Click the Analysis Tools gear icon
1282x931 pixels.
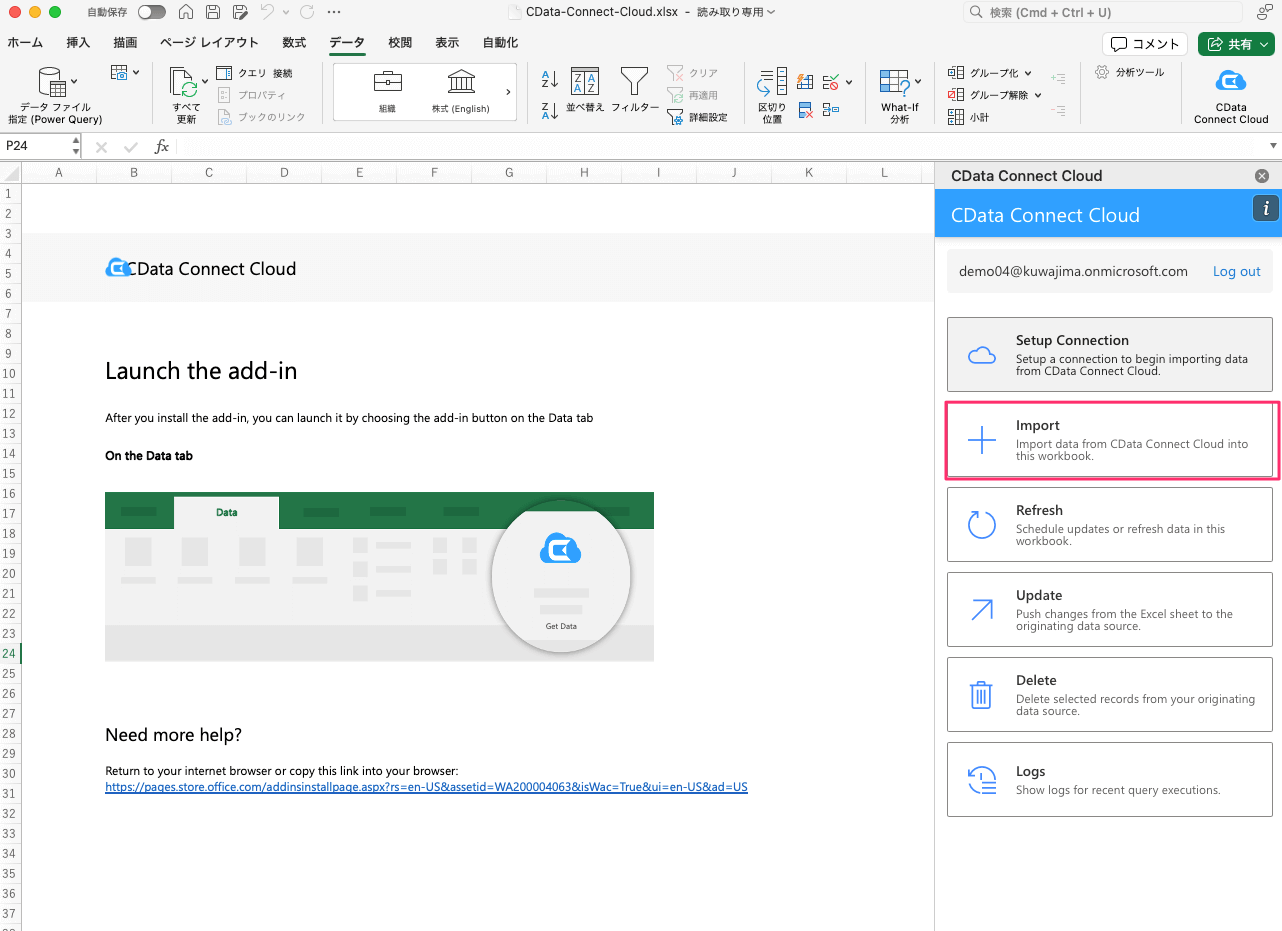coord(1101,72)
